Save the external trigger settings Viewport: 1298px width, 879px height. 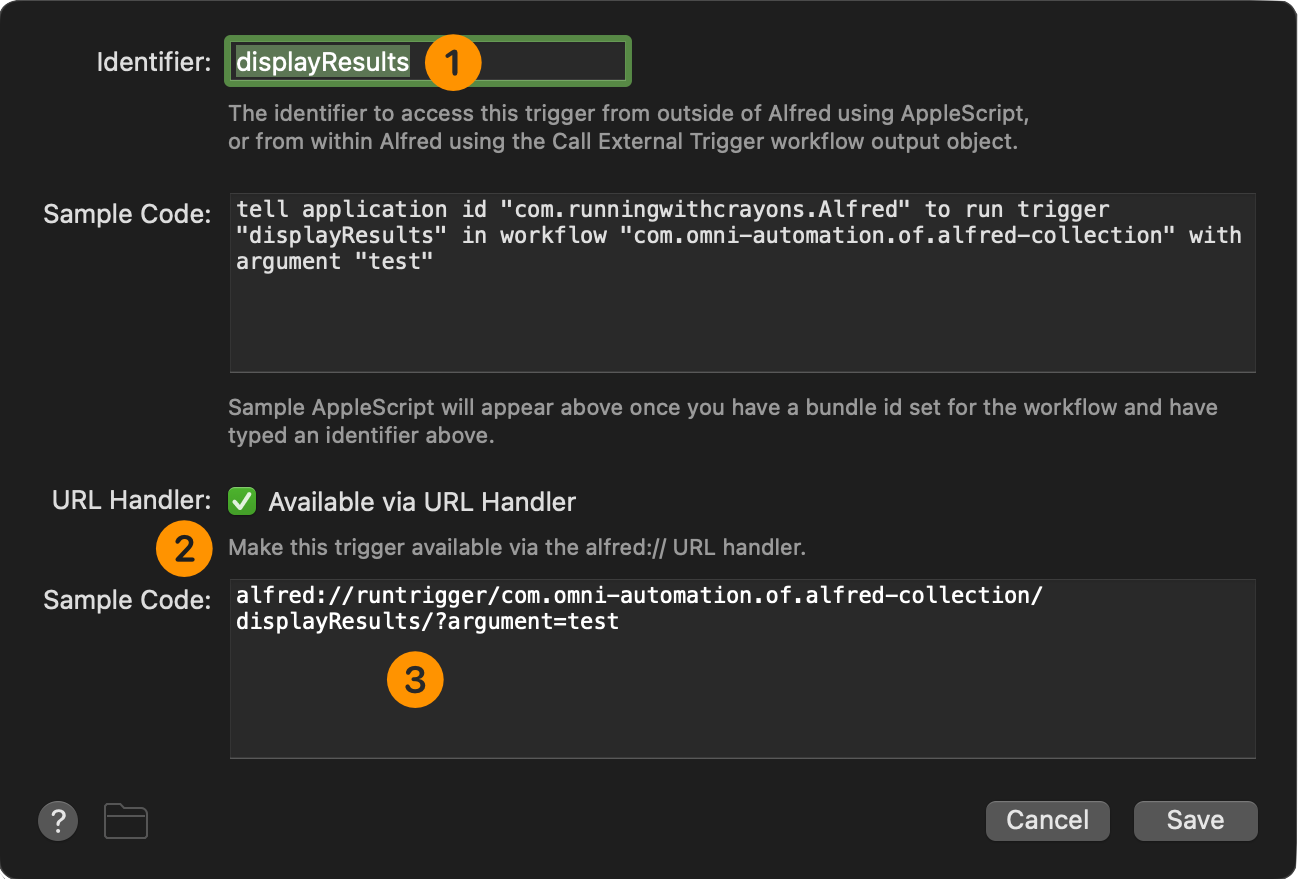tap(1195, 820)
